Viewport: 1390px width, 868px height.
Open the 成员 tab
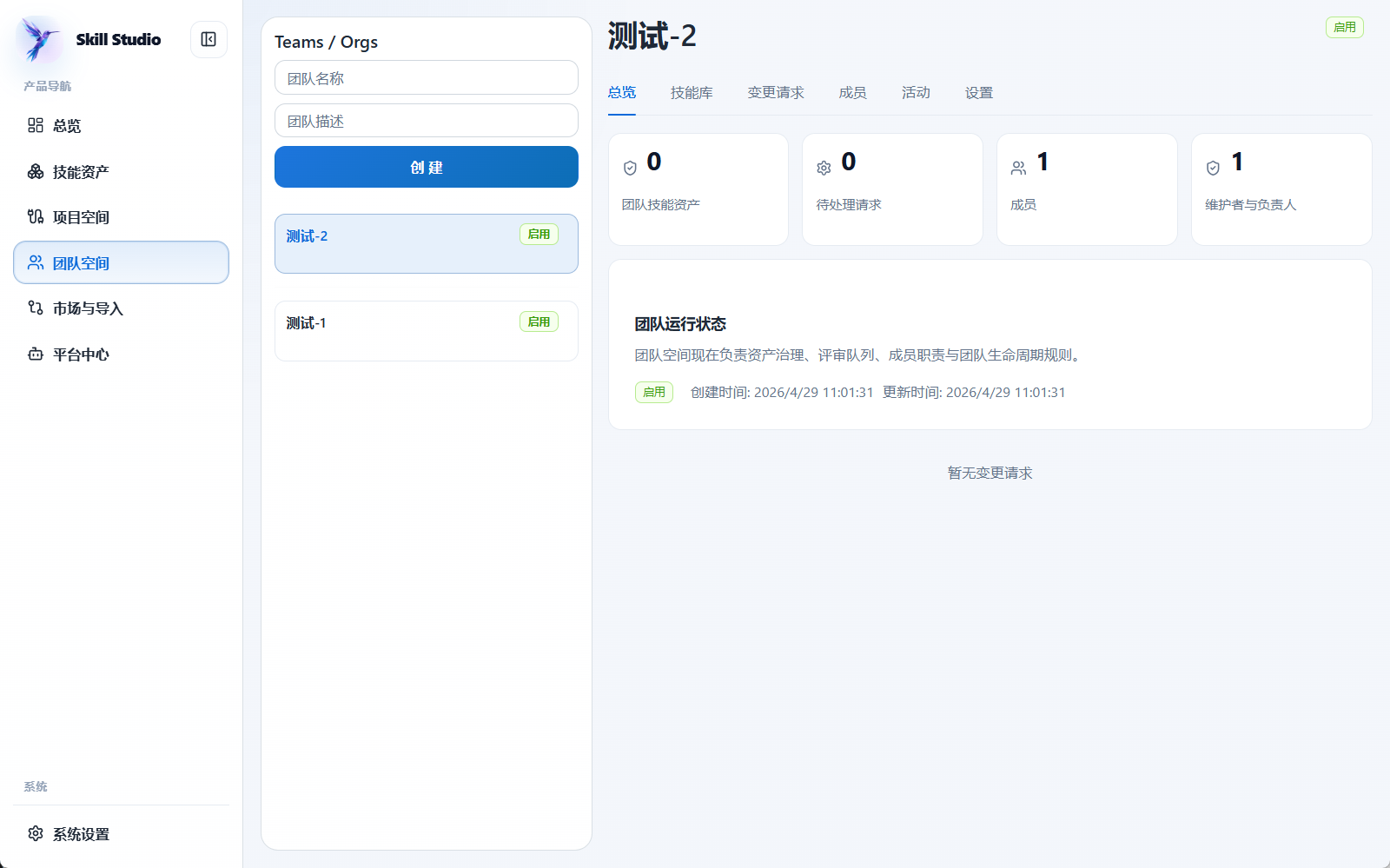tap(852, 93)
